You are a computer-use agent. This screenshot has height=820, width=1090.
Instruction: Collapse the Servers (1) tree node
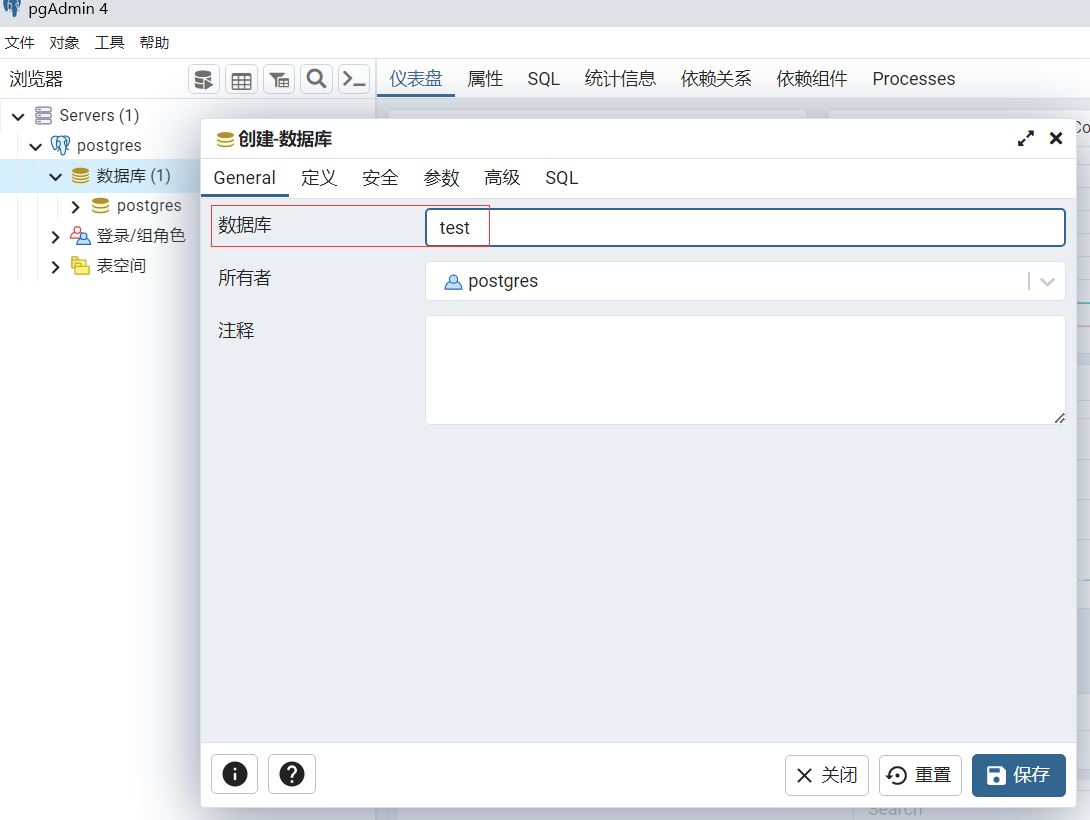coord(19,116)
